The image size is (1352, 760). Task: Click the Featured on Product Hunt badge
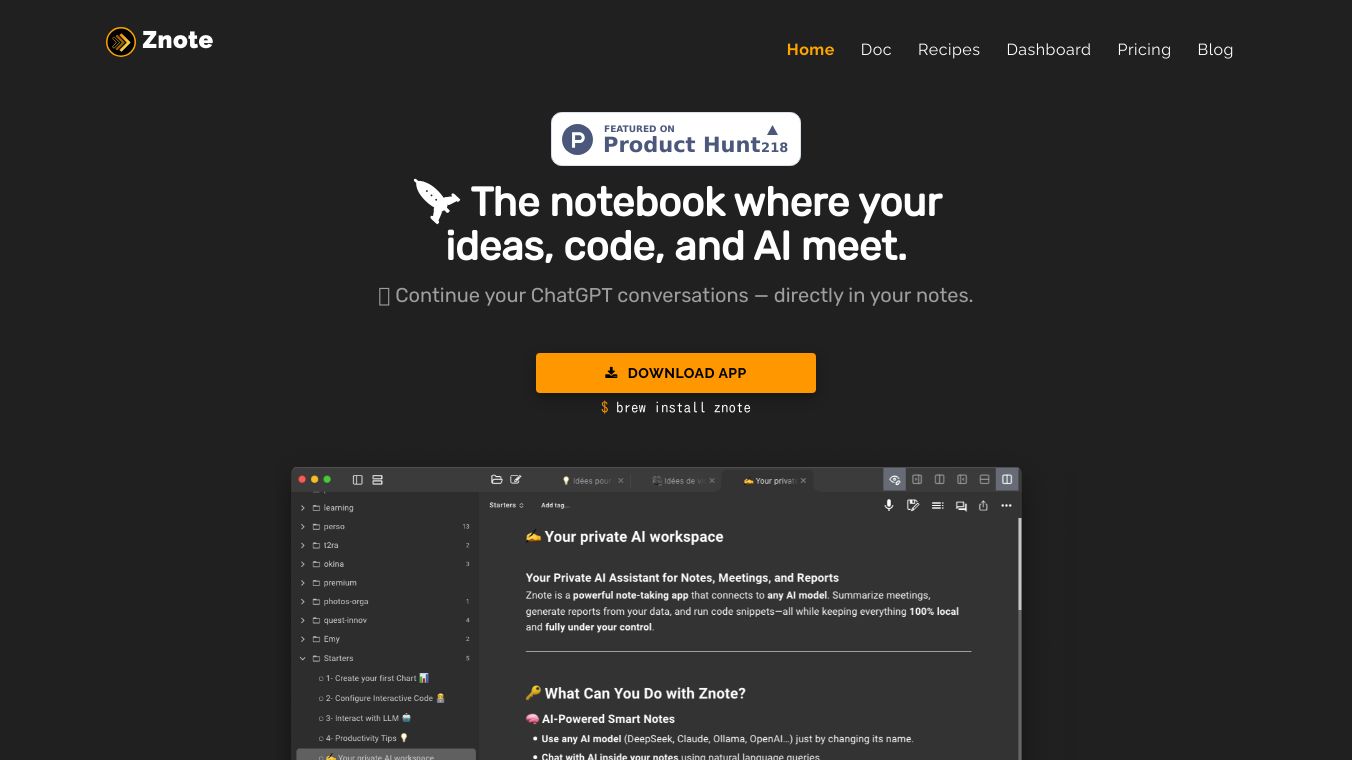point(676,139)
